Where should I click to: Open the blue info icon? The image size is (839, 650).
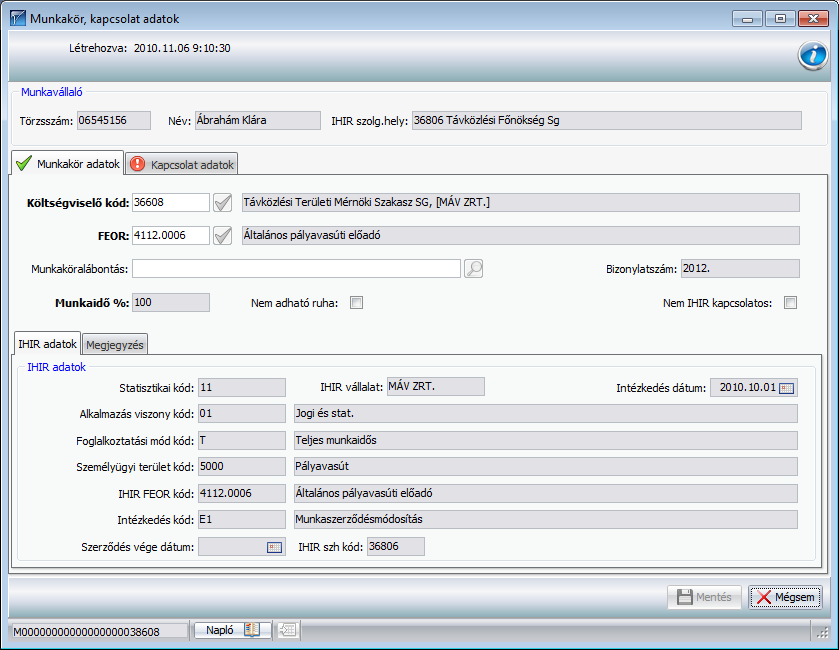pos(812,55)
